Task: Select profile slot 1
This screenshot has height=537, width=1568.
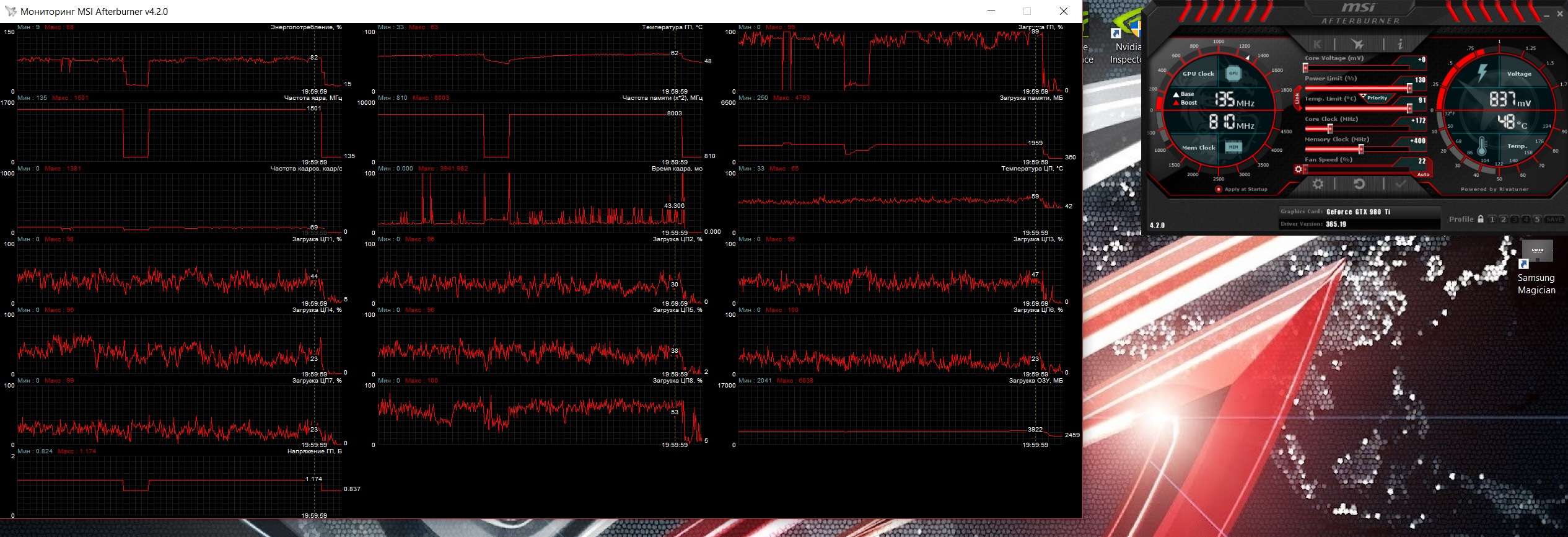Action: (1492, 220)
